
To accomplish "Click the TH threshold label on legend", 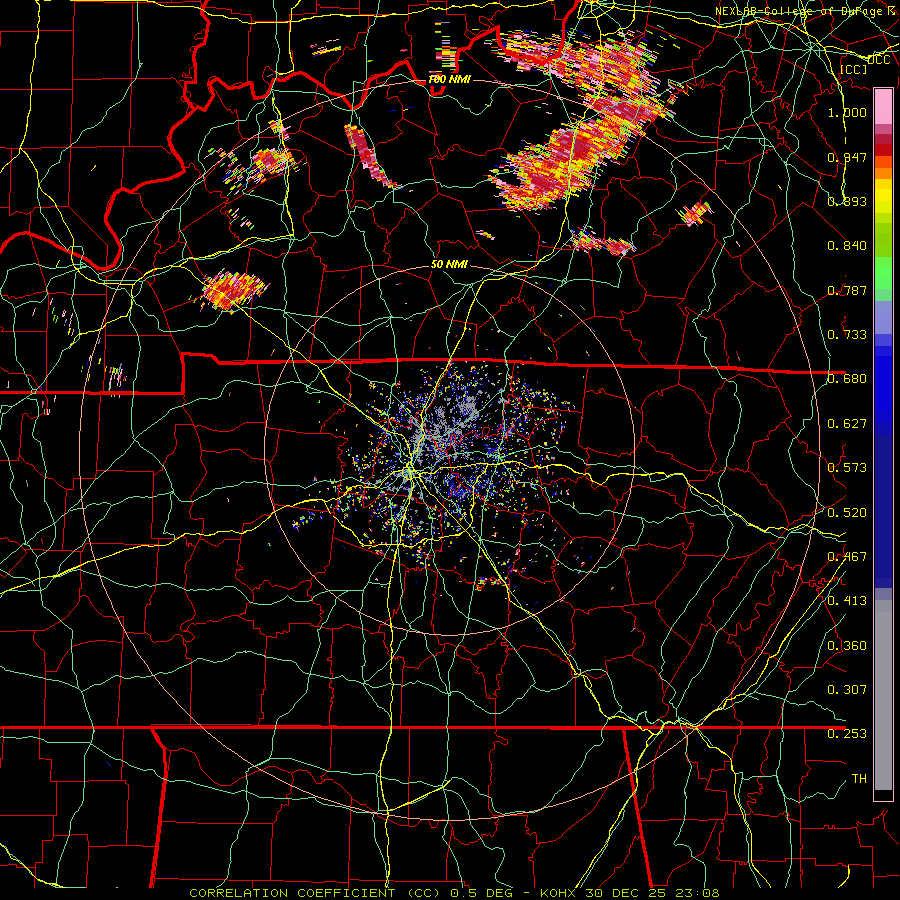I will (859, 778).
